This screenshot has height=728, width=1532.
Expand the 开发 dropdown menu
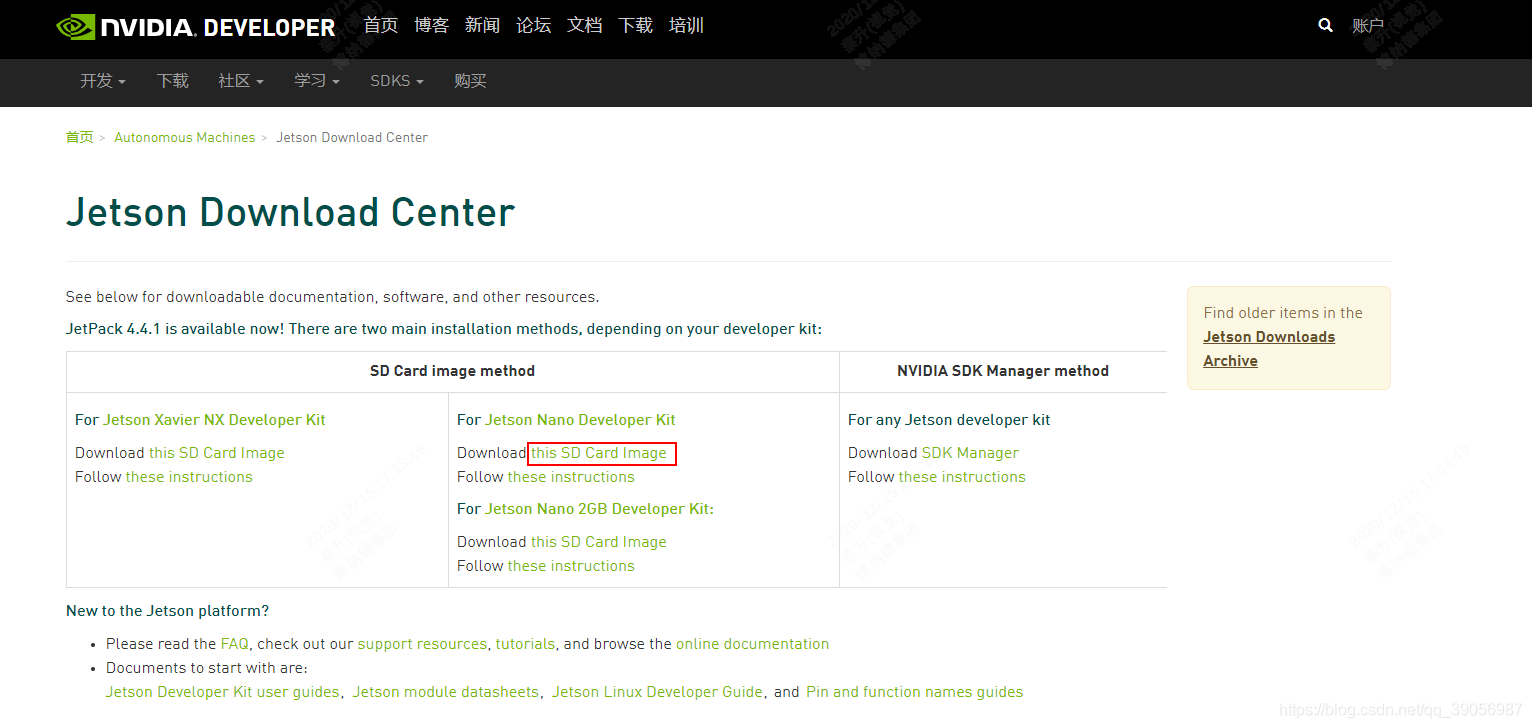click(103, 81)
